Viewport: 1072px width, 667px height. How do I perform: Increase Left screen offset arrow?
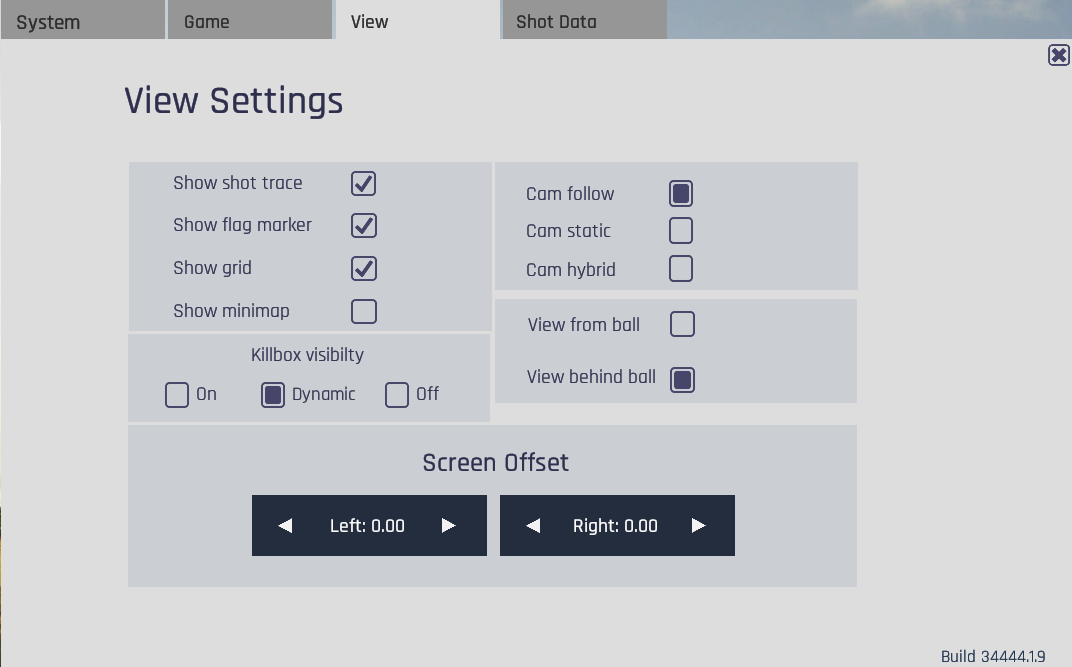coord(448,526)
